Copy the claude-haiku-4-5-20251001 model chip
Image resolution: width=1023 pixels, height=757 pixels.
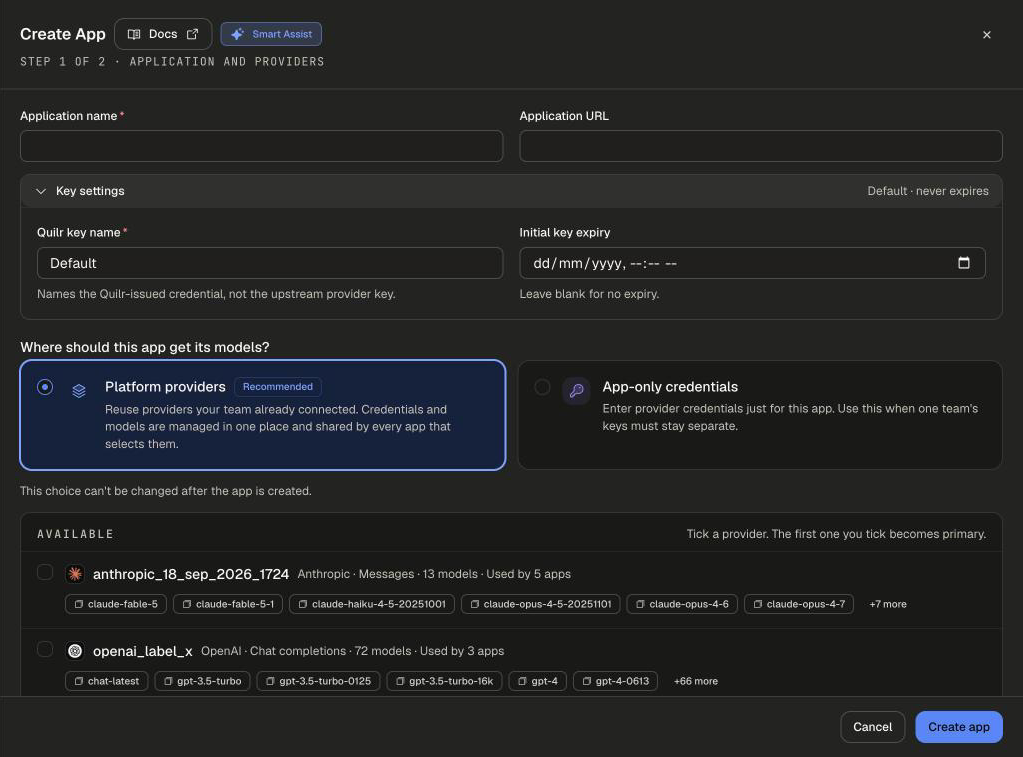tap(372, 604)
